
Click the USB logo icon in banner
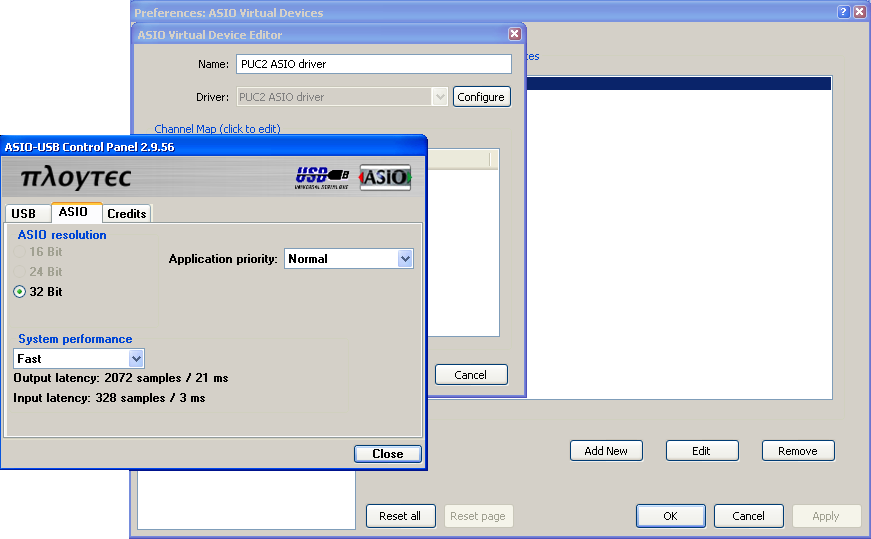point(322,178)
